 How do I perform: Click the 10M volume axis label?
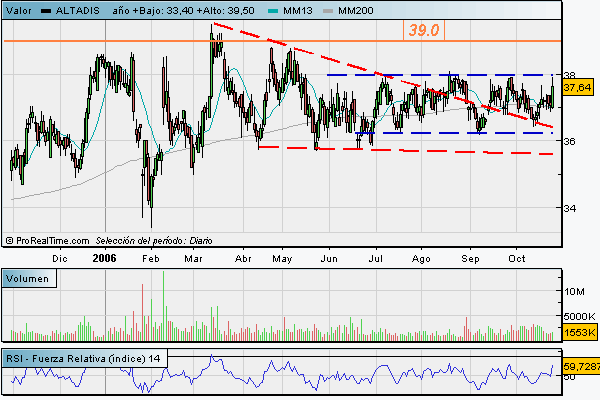coord(574,292)
